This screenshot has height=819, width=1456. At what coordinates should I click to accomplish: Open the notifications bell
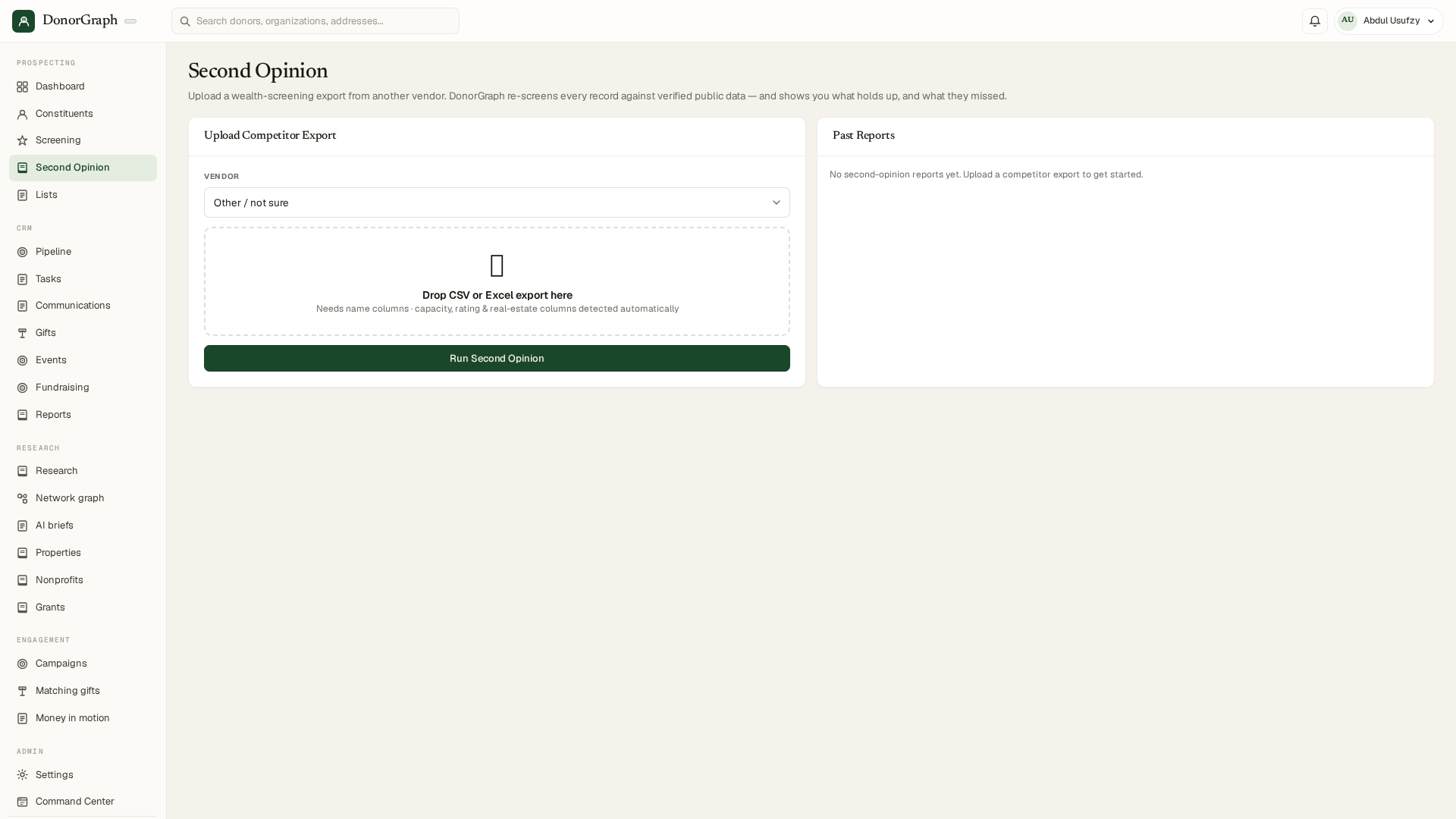tap(1315, 21)
